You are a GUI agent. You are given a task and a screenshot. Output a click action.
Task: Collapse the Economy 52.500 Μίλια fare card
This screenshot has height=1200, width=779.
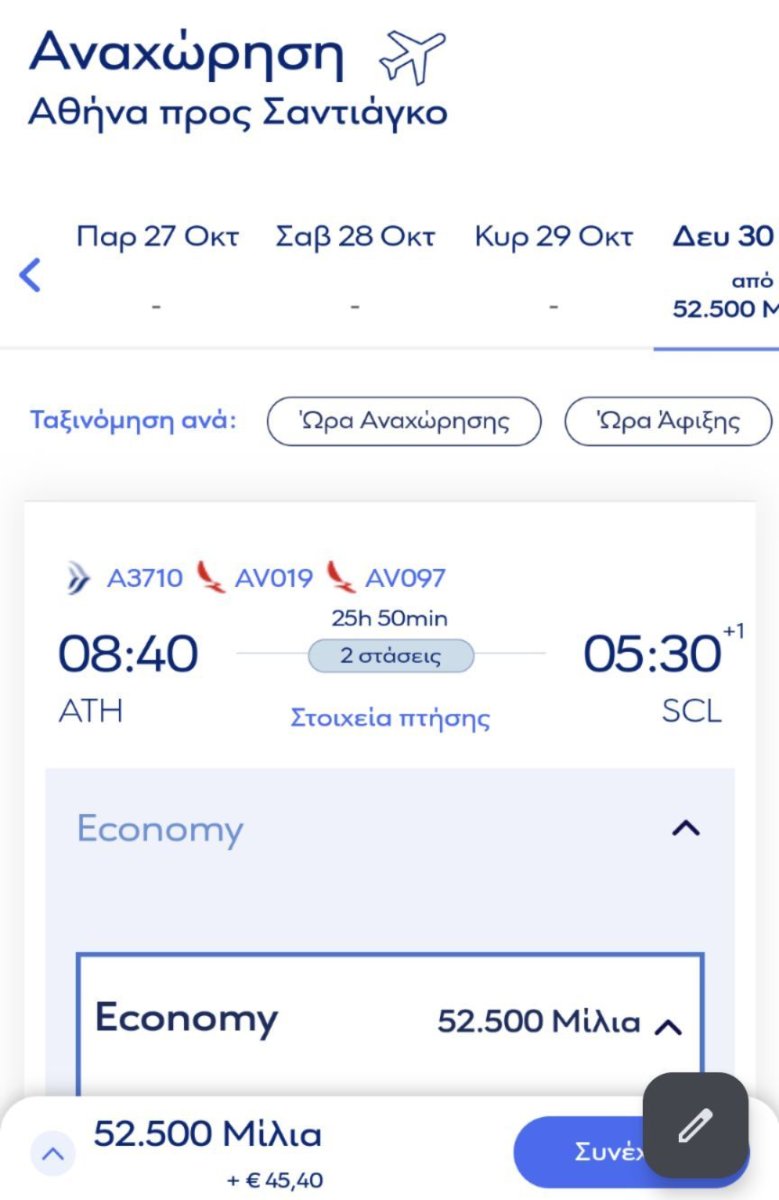(668, 1025)
